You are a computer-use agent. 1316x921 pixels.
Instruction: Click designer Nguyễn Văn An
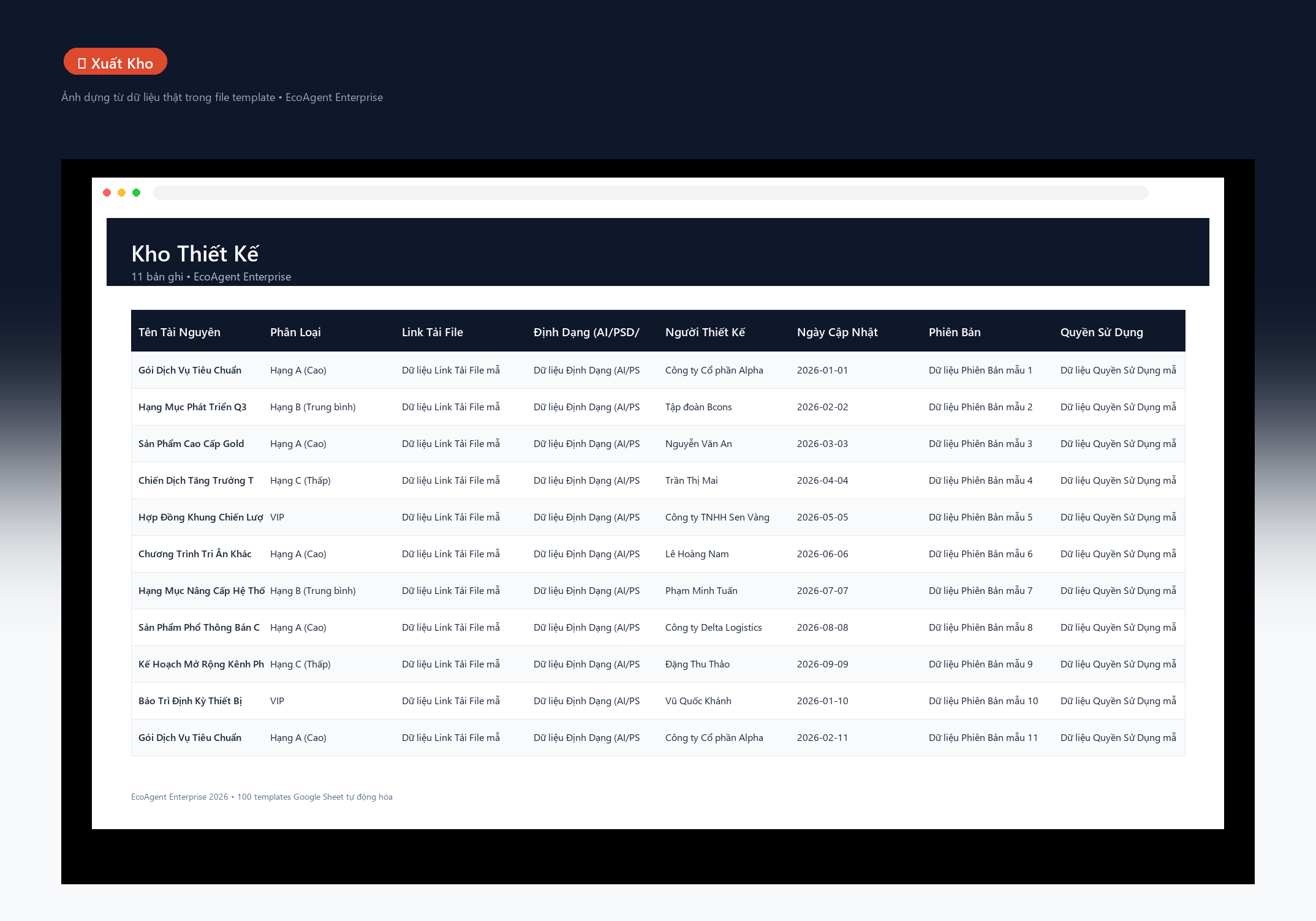pyautogui.click(x=698, y=444)
